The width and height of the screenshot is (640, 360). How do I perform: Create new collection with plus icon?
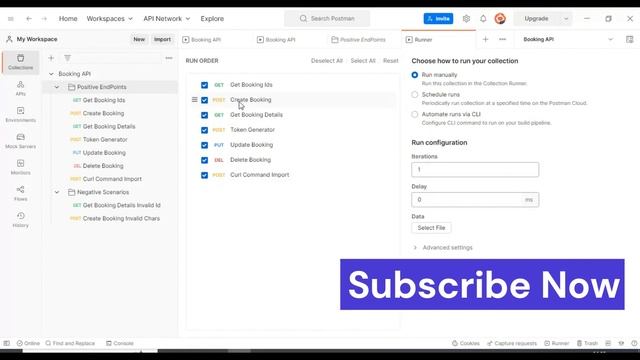point(51,58)
